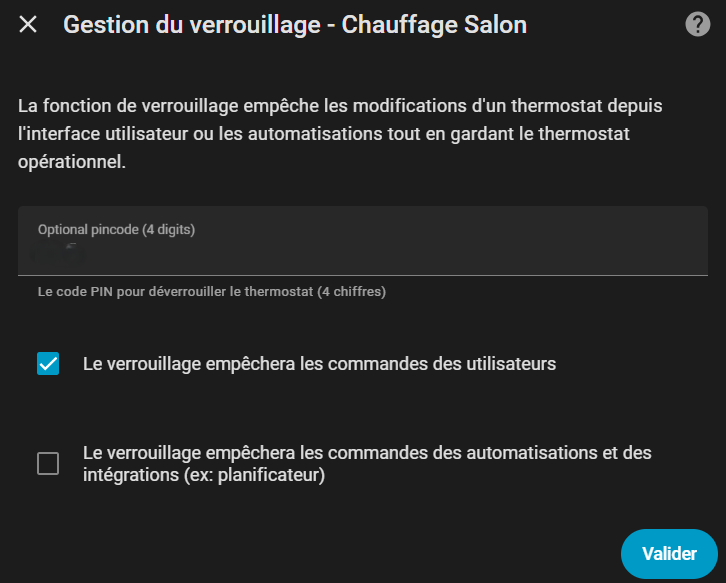This screenshot has width=726, height=583.
Task: Click "(4 chiffres)" in the PIN helper text
Action: click(x=351, y=293)
